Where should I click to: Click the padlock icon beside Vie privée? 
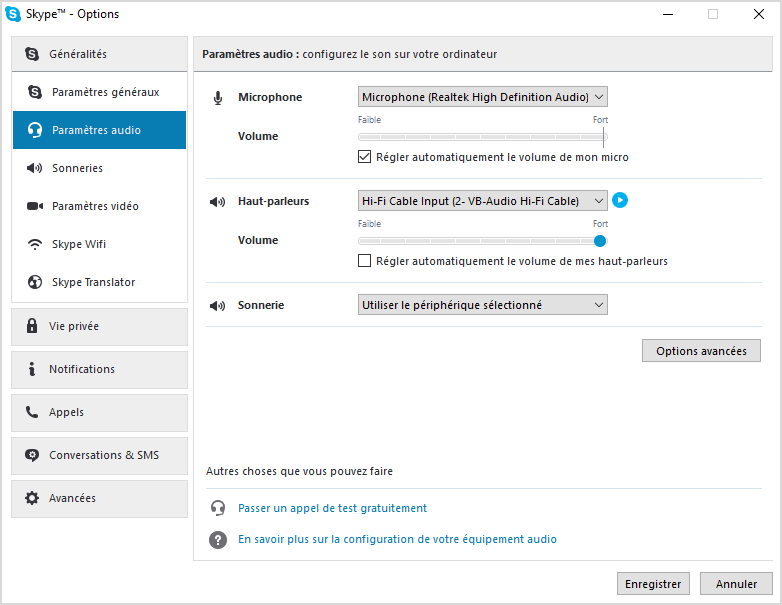click(x=32, y=326)
